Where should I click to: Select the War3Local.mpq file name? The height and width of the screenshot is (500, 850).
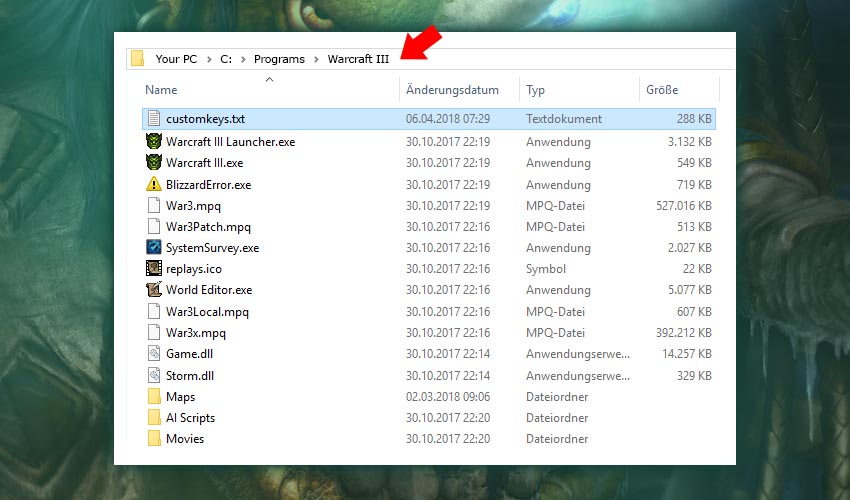[207, 312]
